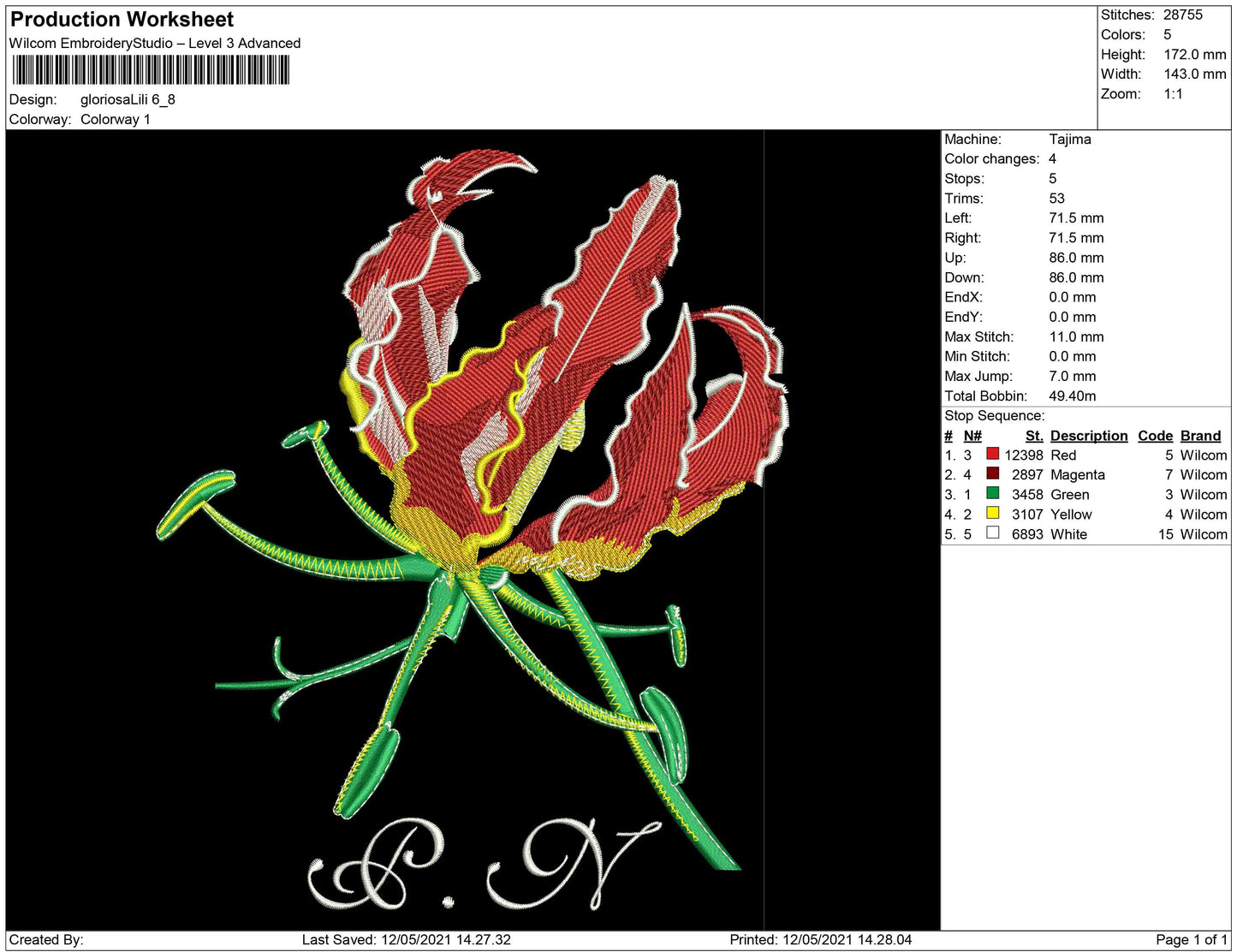Select the Colorway 1 label

click(115, 119)
